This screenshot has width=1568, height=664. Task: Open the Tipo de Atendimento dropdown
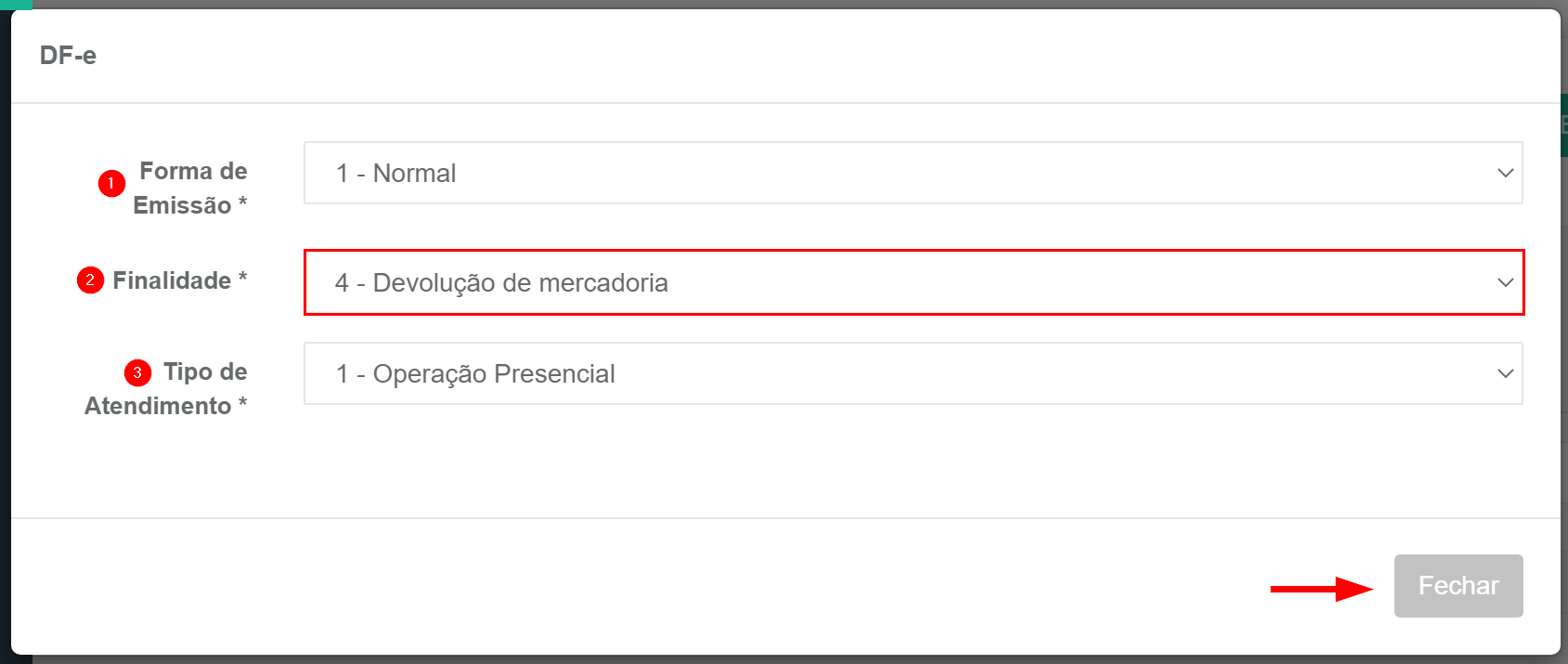912,373
